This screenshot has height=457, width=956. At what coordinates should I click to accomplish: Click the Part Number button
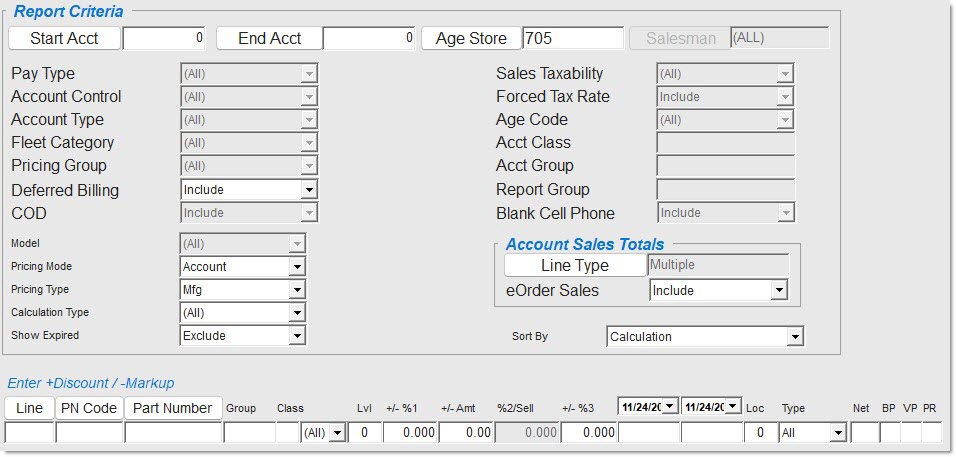pos(173,408)
